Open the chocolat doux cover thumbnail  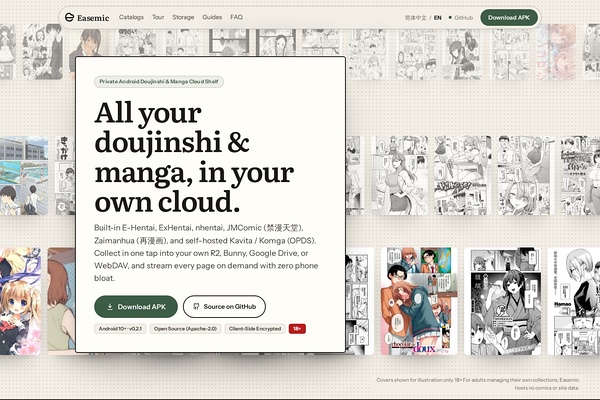coord(419,301)
